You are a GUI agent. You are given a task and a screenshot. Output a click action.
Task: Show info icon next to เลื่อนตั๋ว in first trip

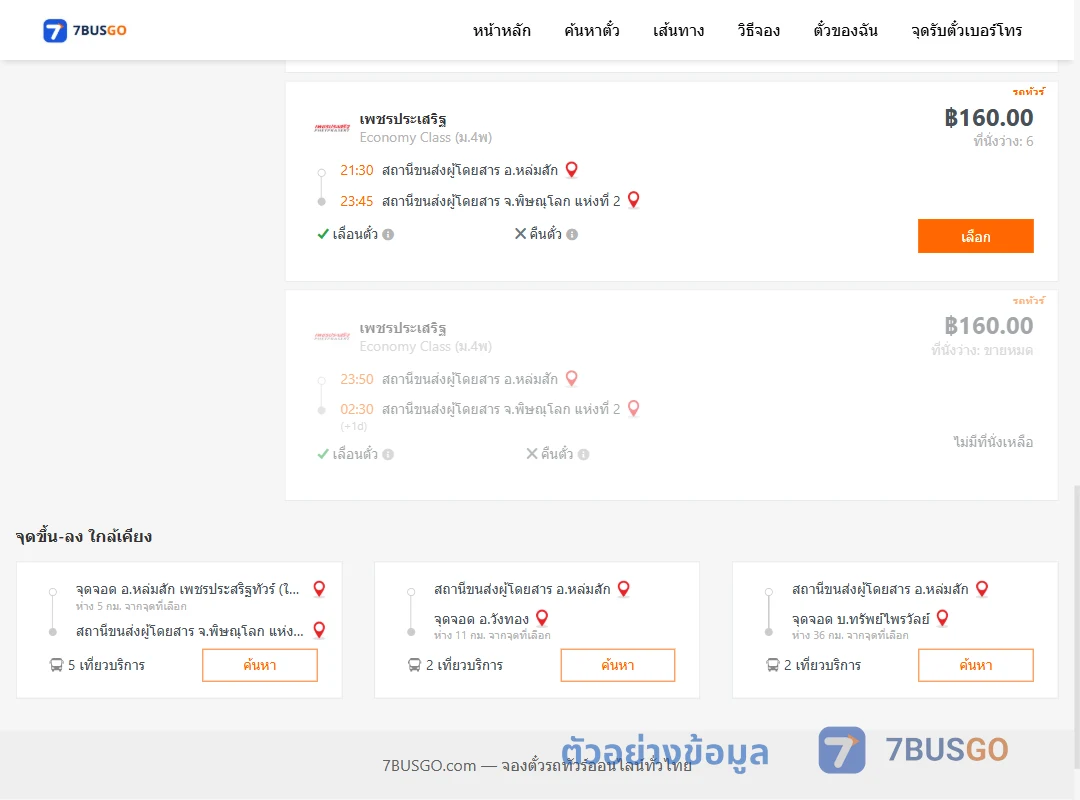(388, 234)
